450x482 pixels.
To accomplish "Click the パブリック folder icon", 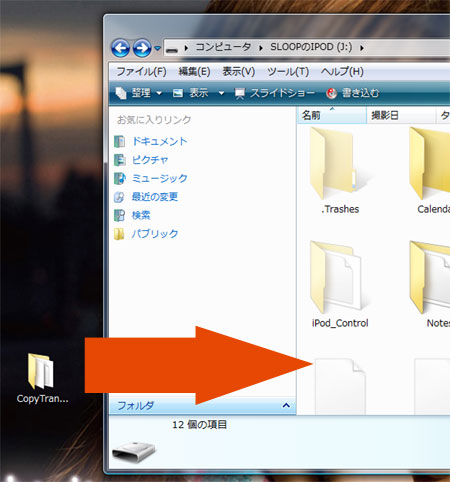I will (119, 234).
